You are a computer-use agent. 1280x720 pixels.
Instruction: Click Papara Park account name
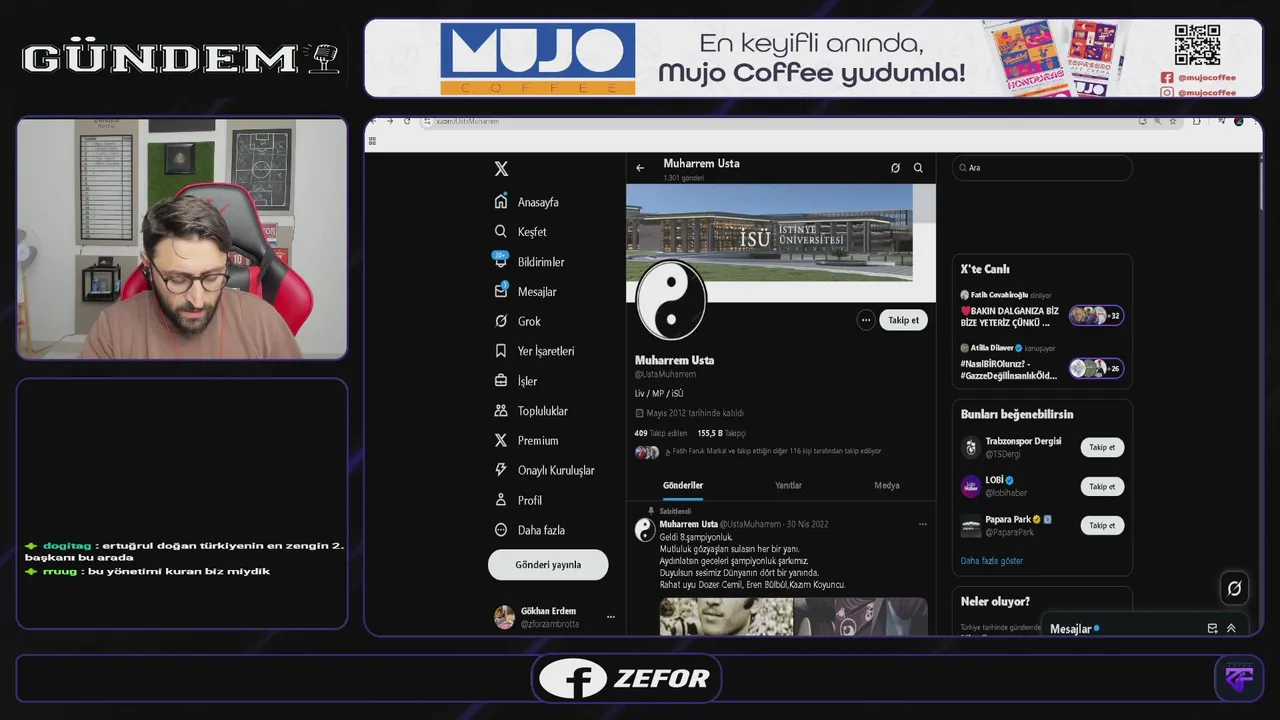[x=1008, y=520]
